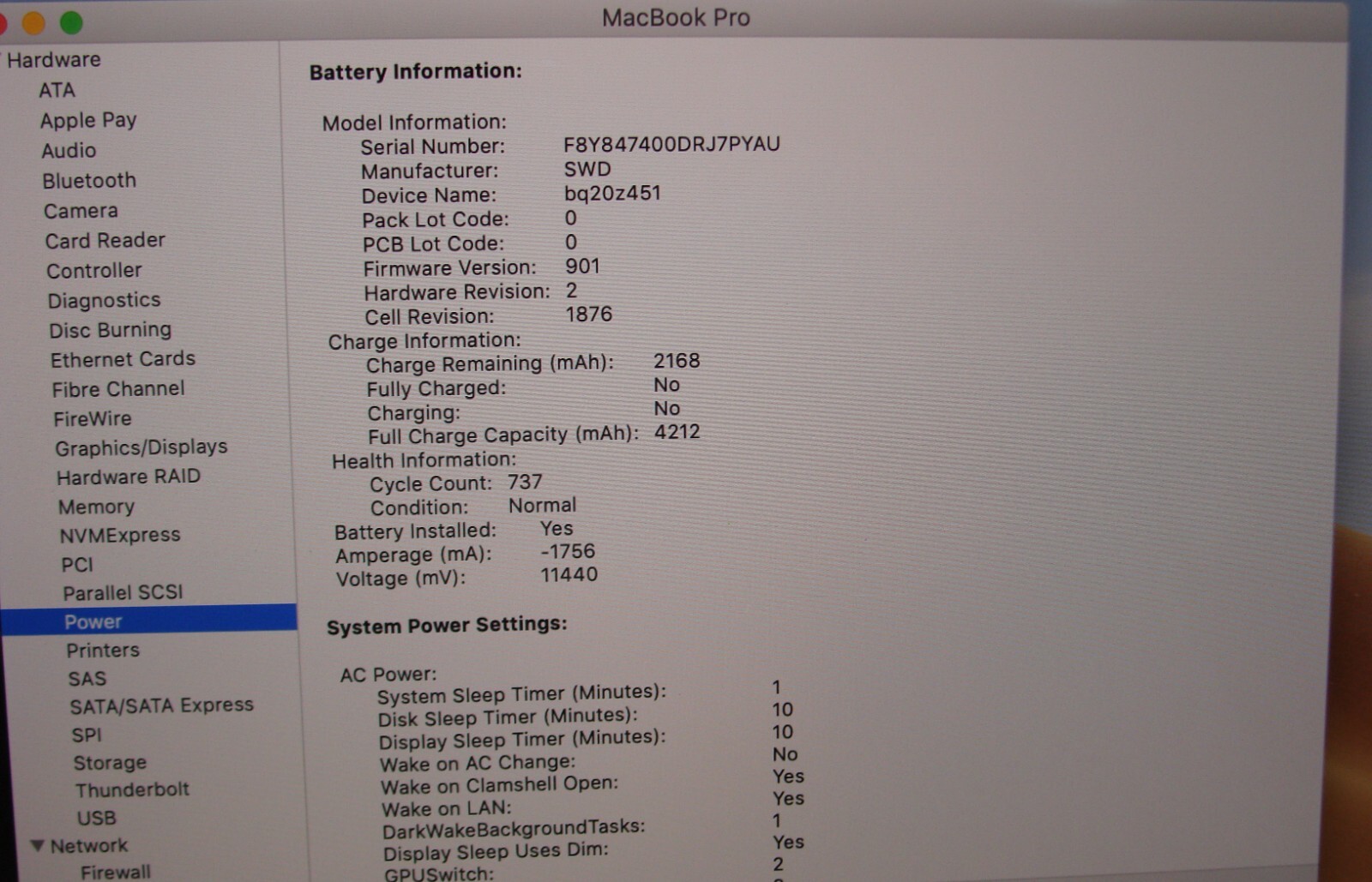The width and height of the screenshot is (1372, 882).
Task: Click the serial number F8Y847400DRJ7PYAU
Action: pyautogui.click(x=671, y=143)
